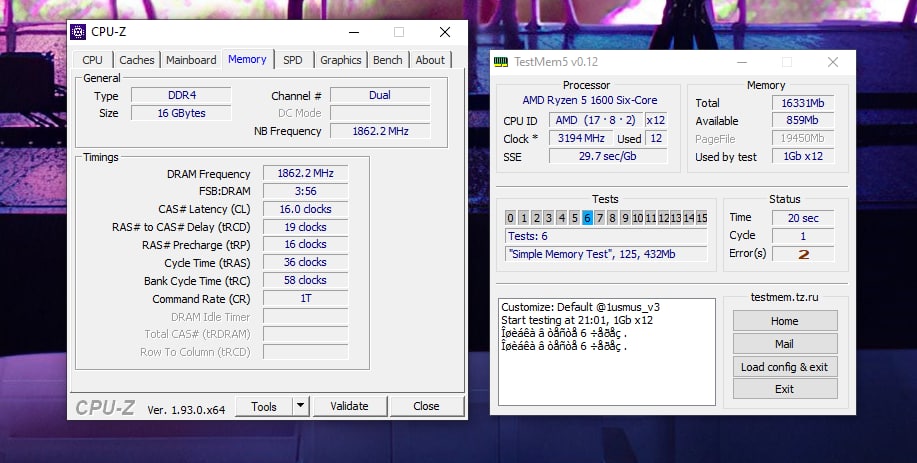Select test indicator 6 highlighted in blue

(x=587, y=218)
